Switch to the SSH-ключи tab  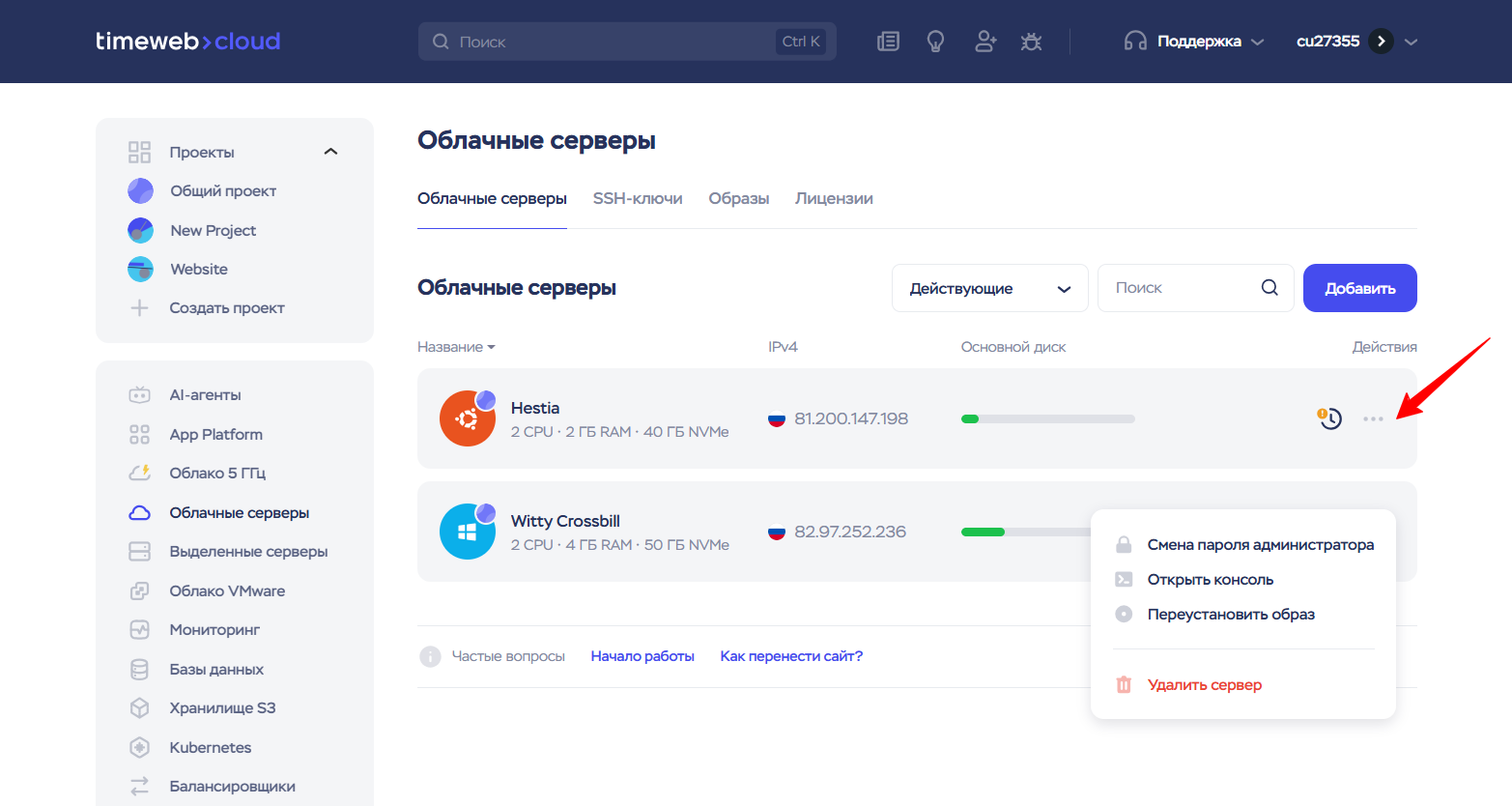pos(638,198)
